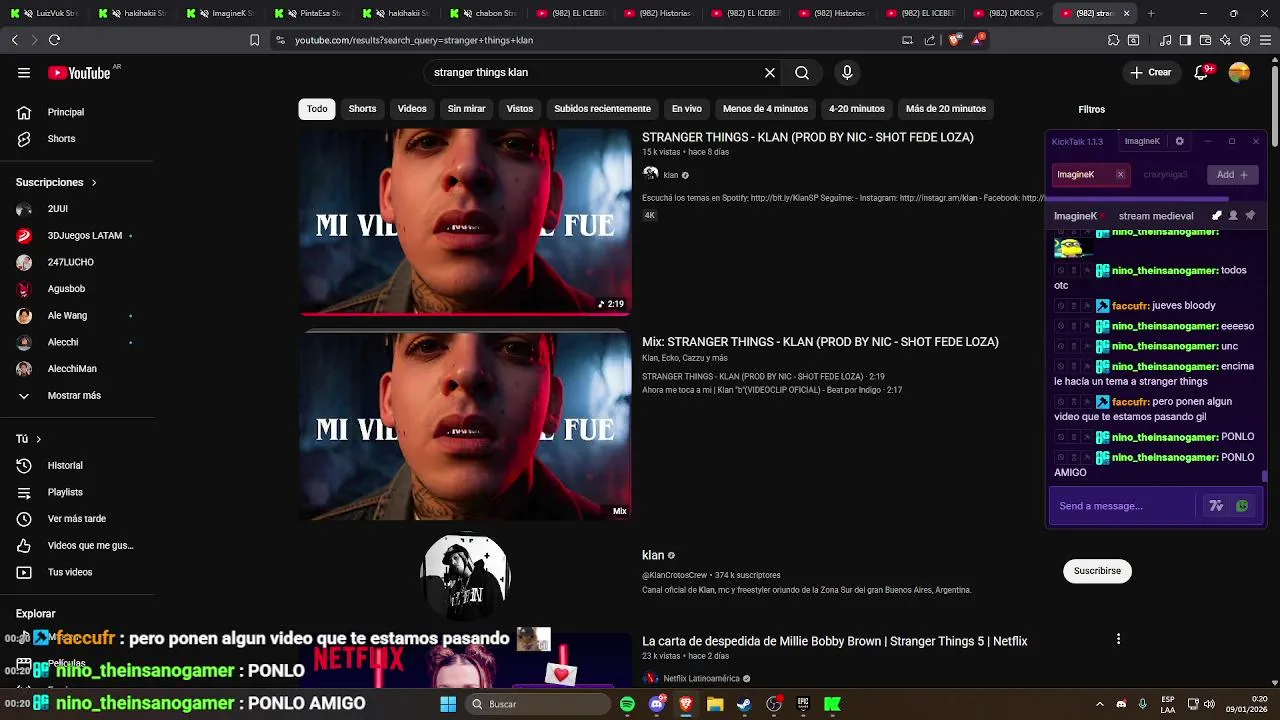Share this page via address bar icon
Screen dimensions: 1280x720
click(x=930, y=40)
